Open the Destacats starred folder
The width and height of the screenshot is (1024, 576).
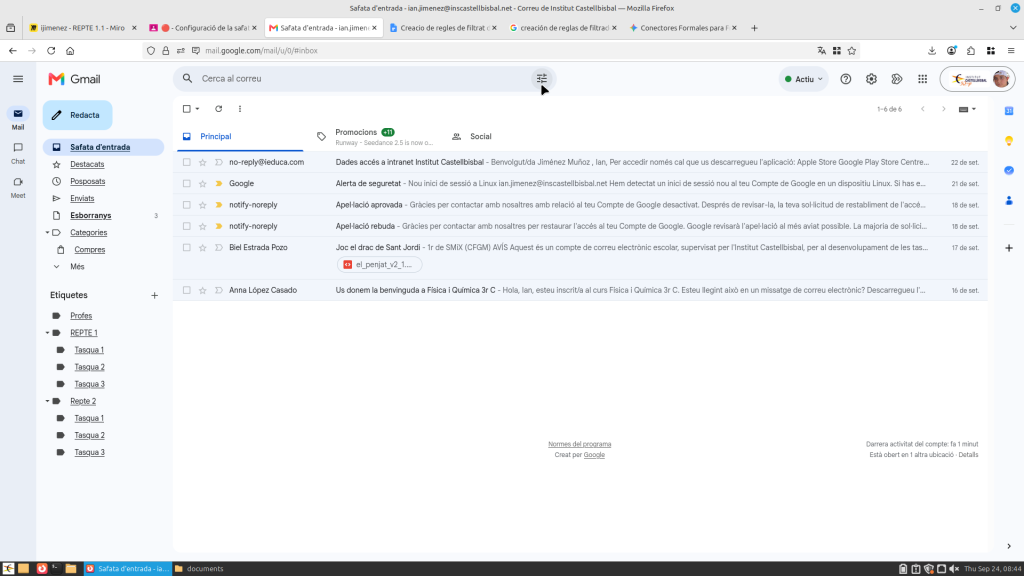pos(88,164)
